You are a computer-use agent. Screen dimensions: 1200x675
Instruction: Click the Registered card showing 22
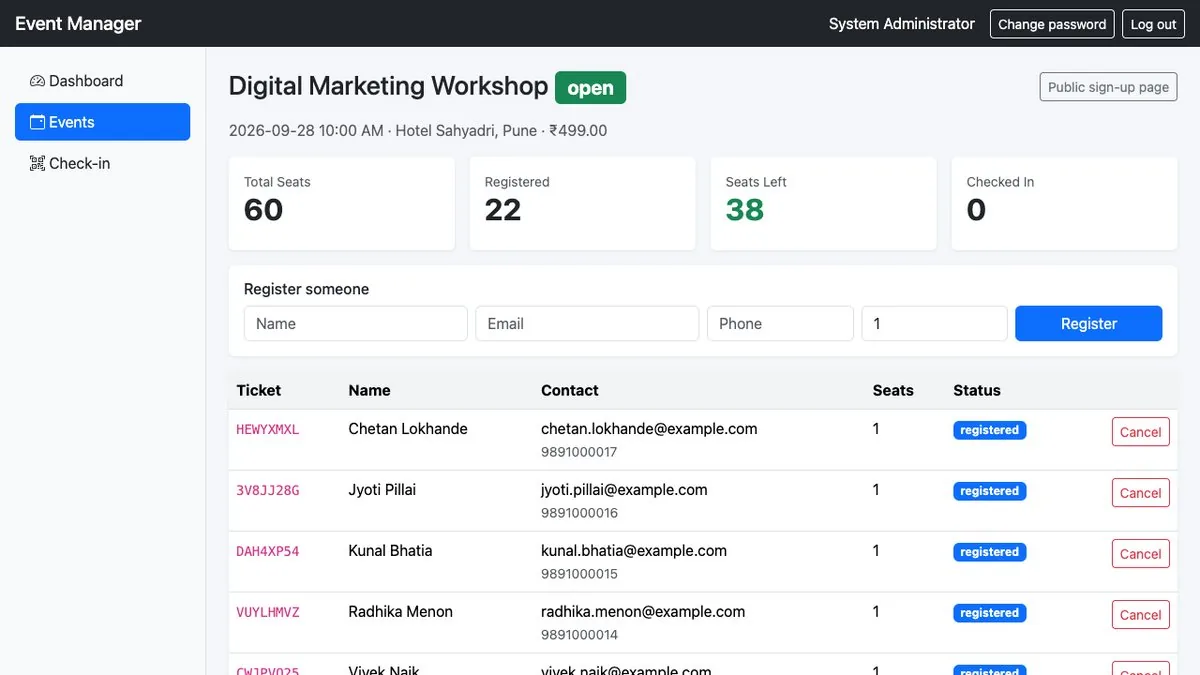[x=582, y=203]
